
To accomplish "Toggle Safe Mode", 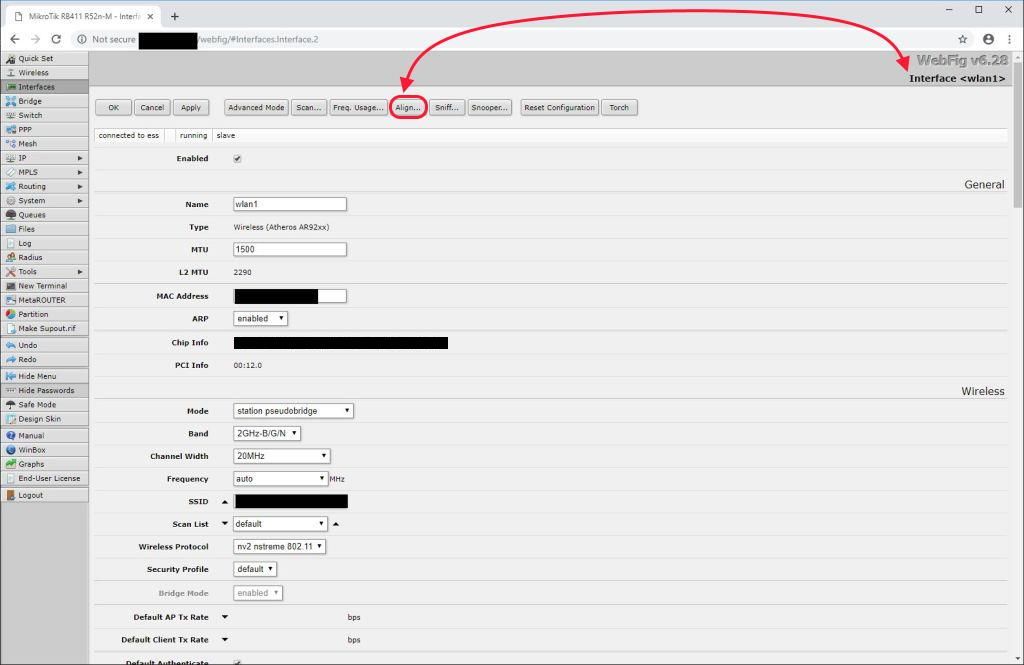I will pyautogui.click(x=44, y=405).
